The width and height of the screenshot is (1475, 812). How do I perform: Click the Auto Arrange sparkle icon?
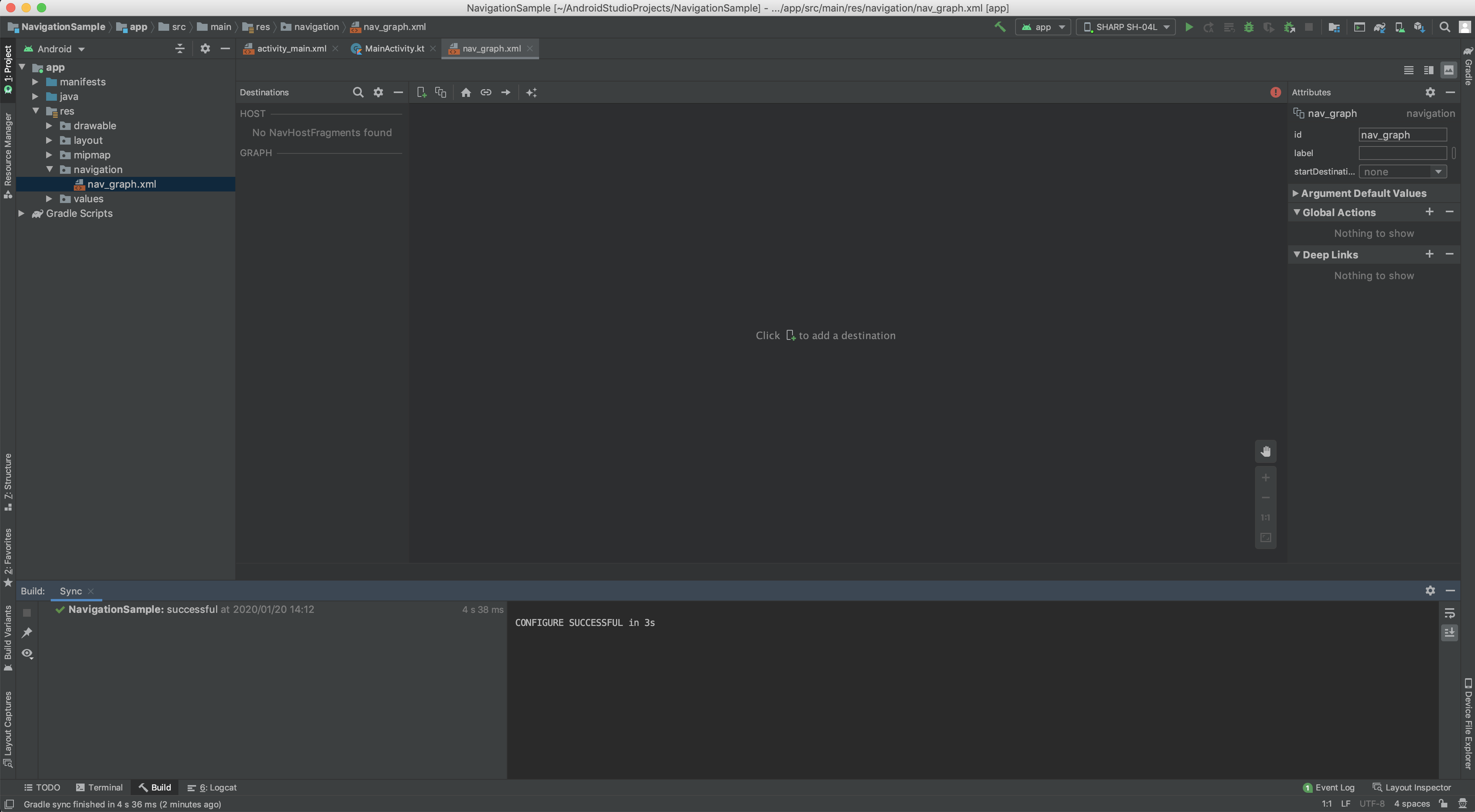tap(531, 92)
